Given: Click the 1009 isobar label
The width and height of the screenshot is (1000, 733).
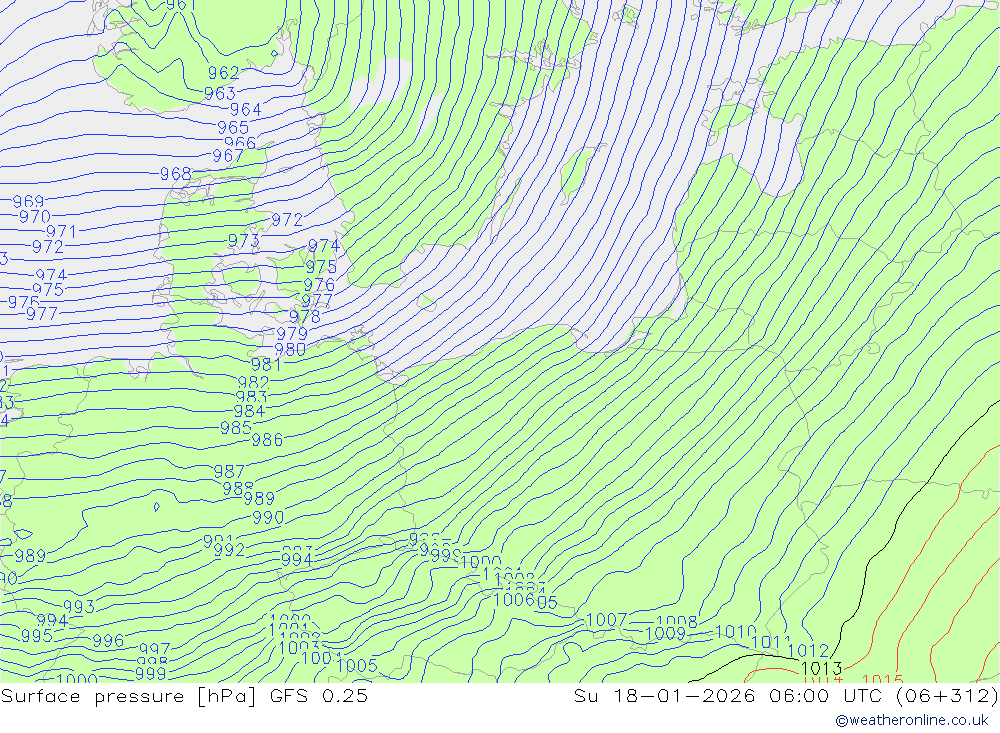Looking at the screenshot, I should click(x=665, y=634).
